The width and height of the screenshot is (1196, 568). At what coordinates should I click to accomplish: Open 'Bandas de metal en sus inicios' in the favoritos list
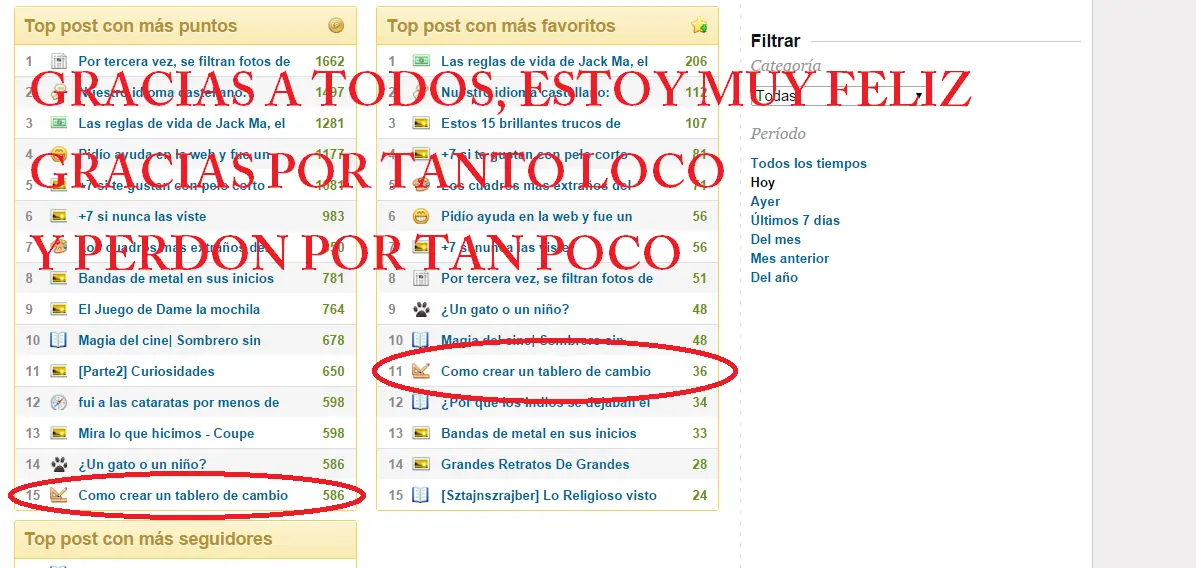click(539, 433)
